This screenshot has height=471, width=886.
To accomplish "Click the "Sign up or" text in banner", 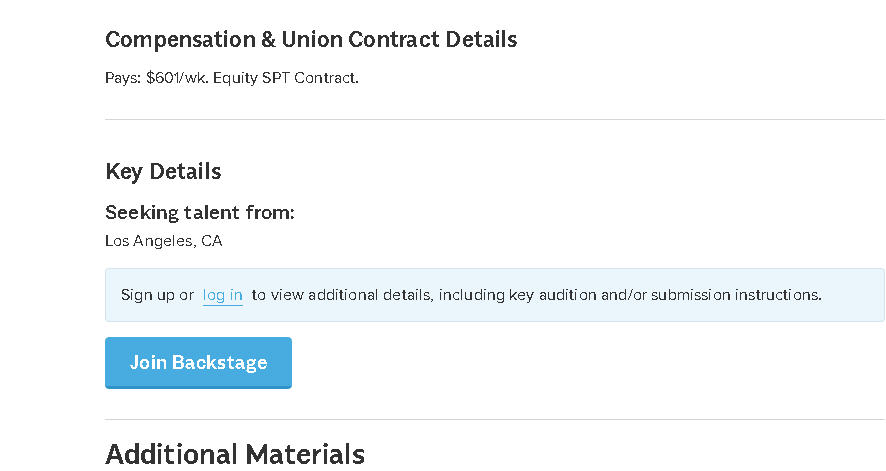I will pos(157,295).
